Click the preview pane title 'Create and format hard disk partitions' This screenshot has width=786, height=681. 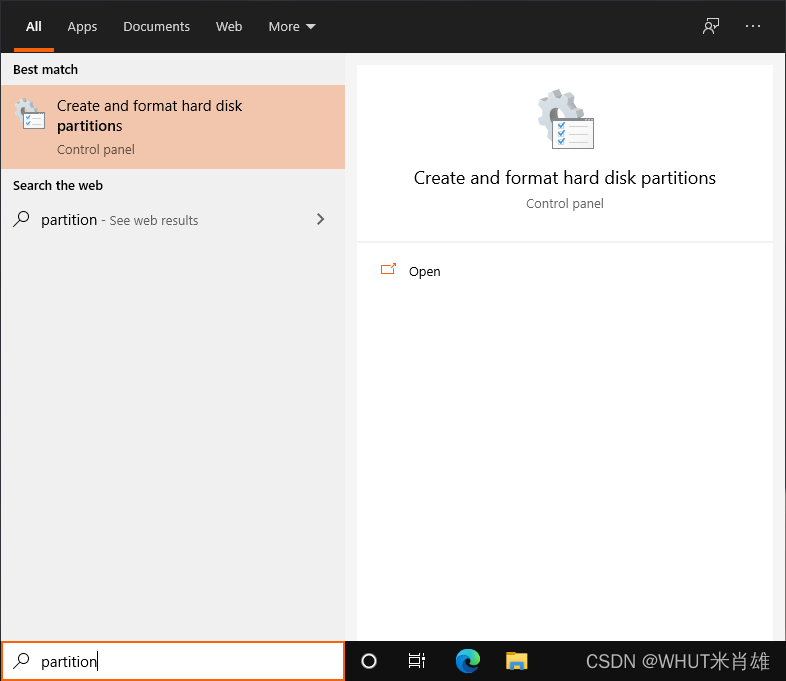coord(564,178)
